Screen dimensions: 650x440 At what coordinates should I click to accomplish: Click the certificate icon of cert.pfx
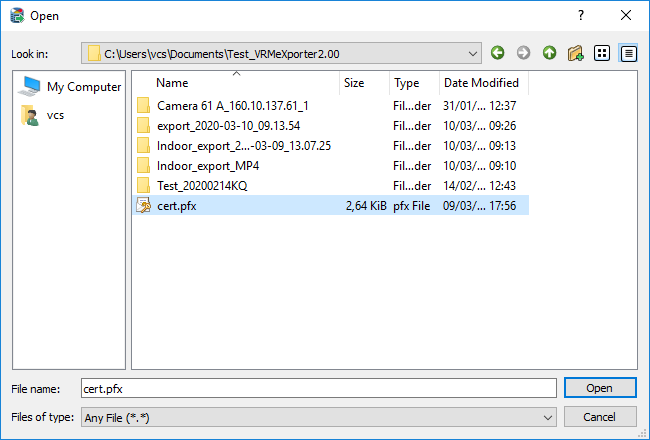click(x=143, y=206)
